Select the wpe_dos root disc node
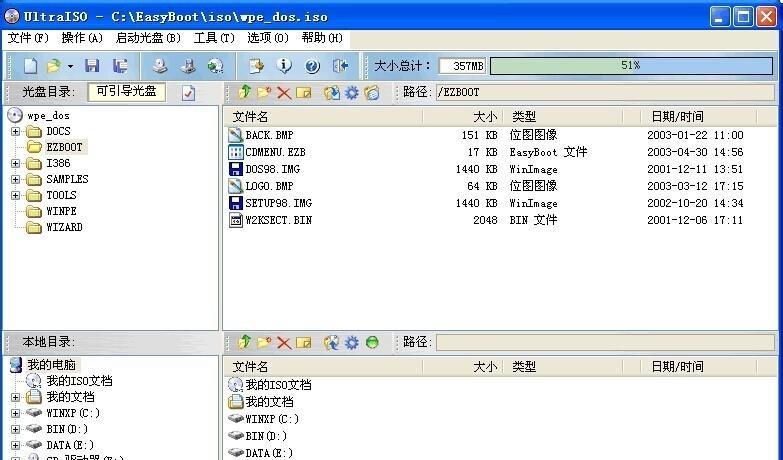 point(48,115)
